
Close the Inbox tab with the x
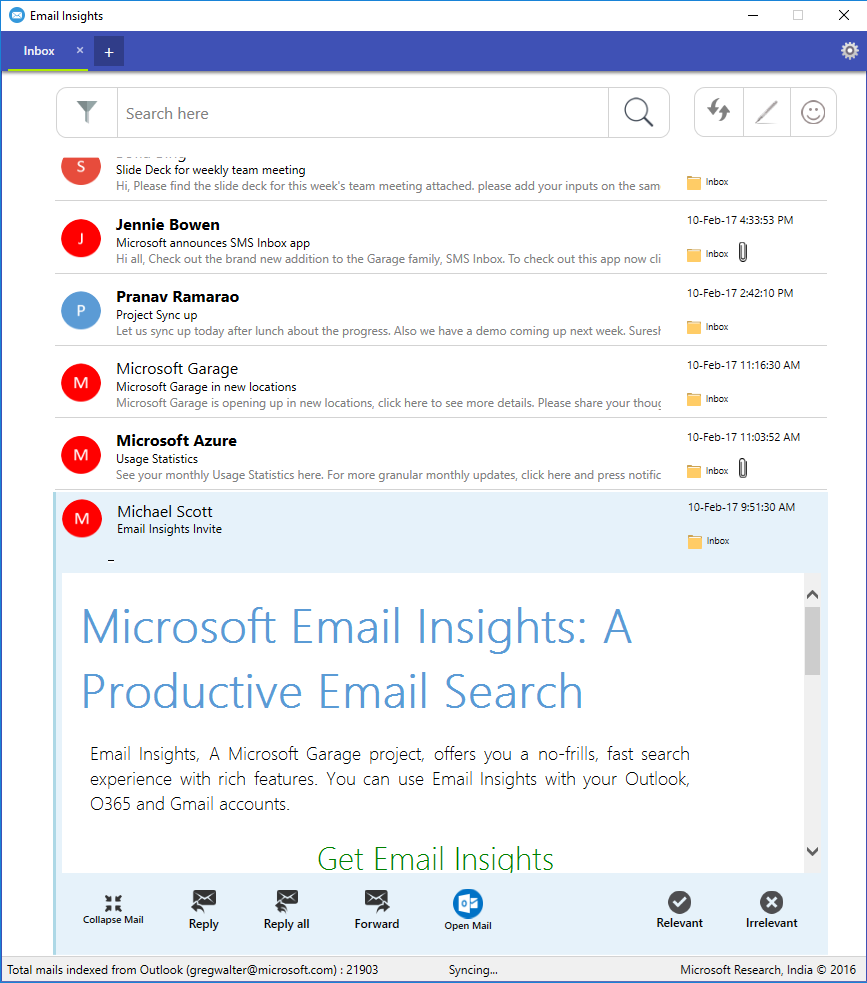coord(80,50)
